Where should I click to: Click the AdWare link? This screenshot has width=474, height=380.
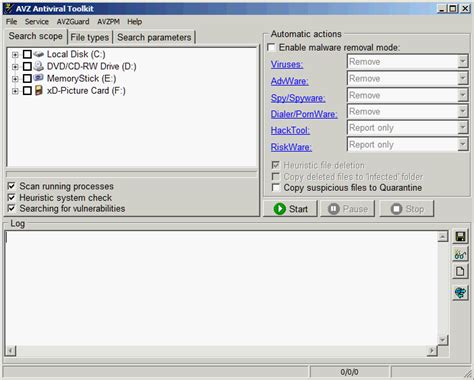click(289, 81)
